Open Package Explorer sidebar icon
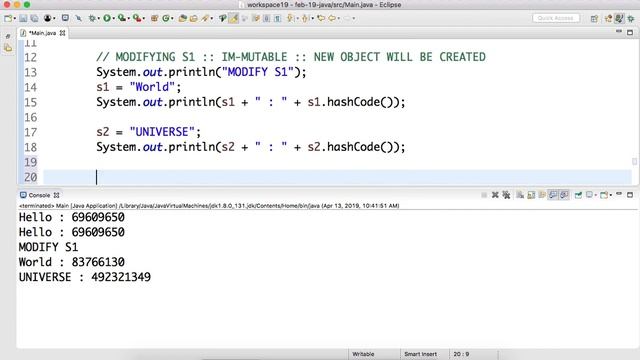The height and width of the screenshot is (360, 640). pyautogui.click(x=8, y=49)
